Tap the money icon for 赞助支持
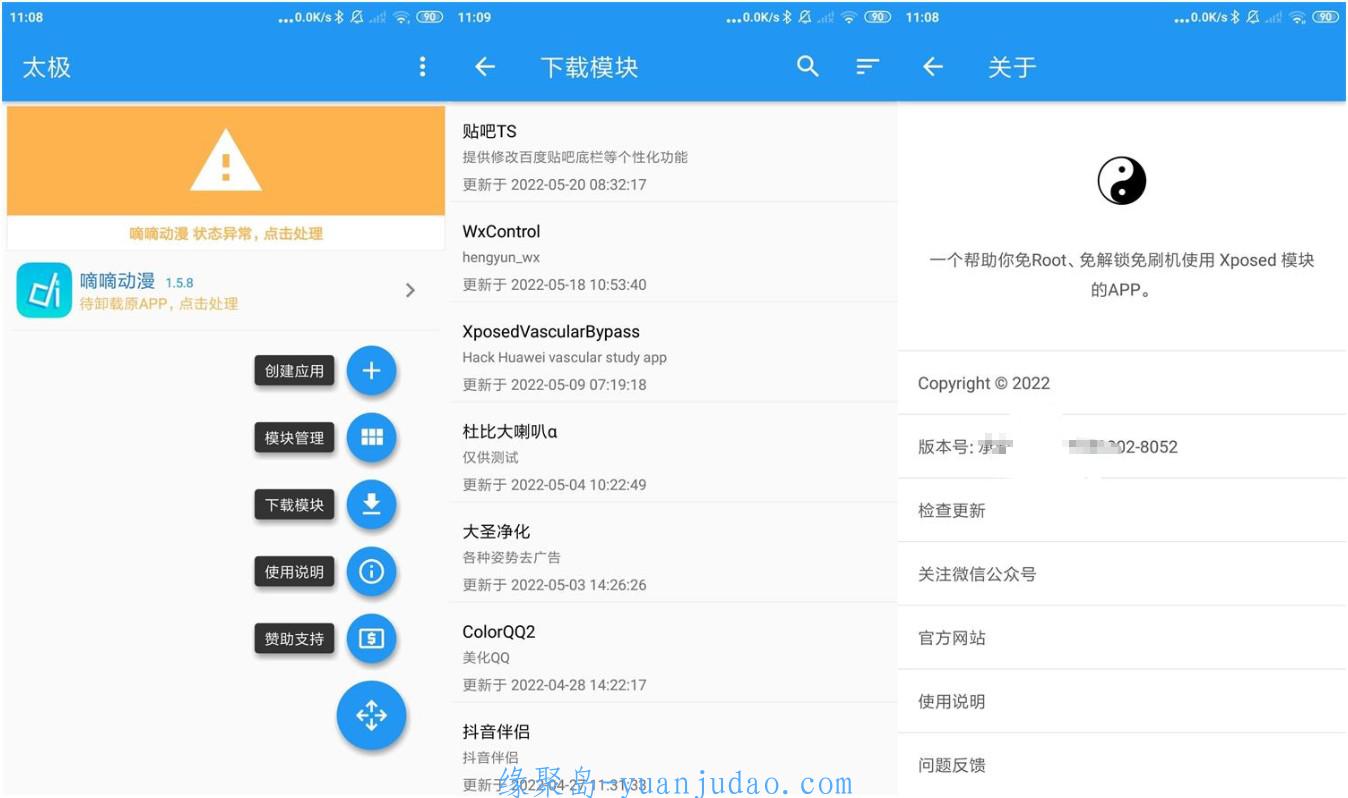Image resolution: width=1348 pixels, height=798 pixels. (371, 638)
